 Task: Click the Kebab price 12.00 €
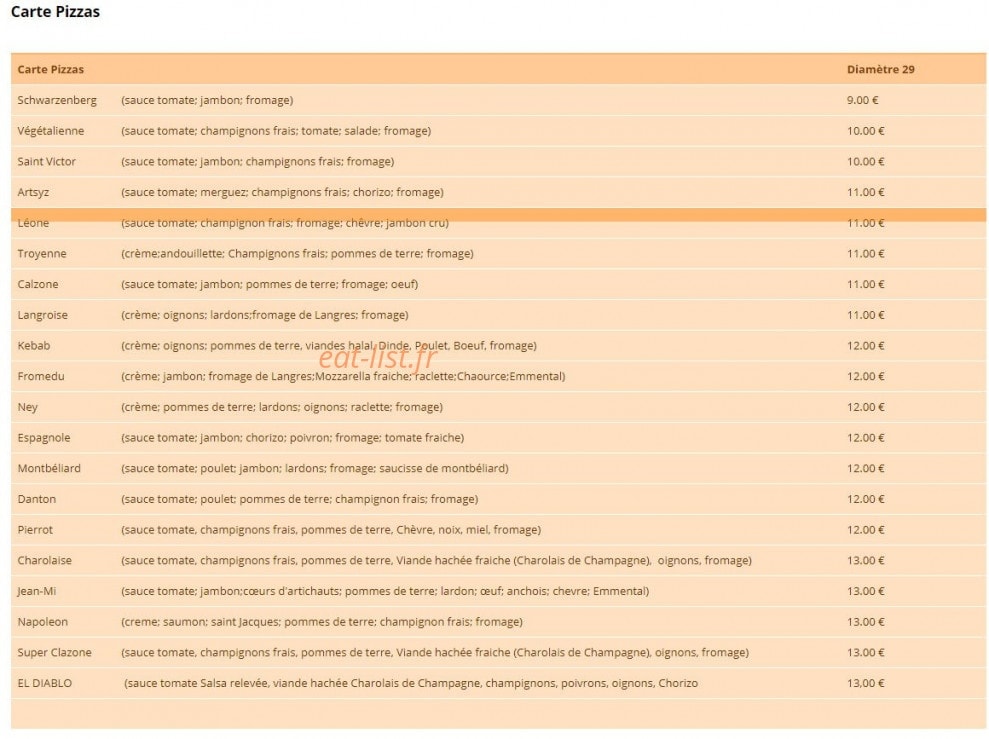pyautogui.click(x=865, y=346)
